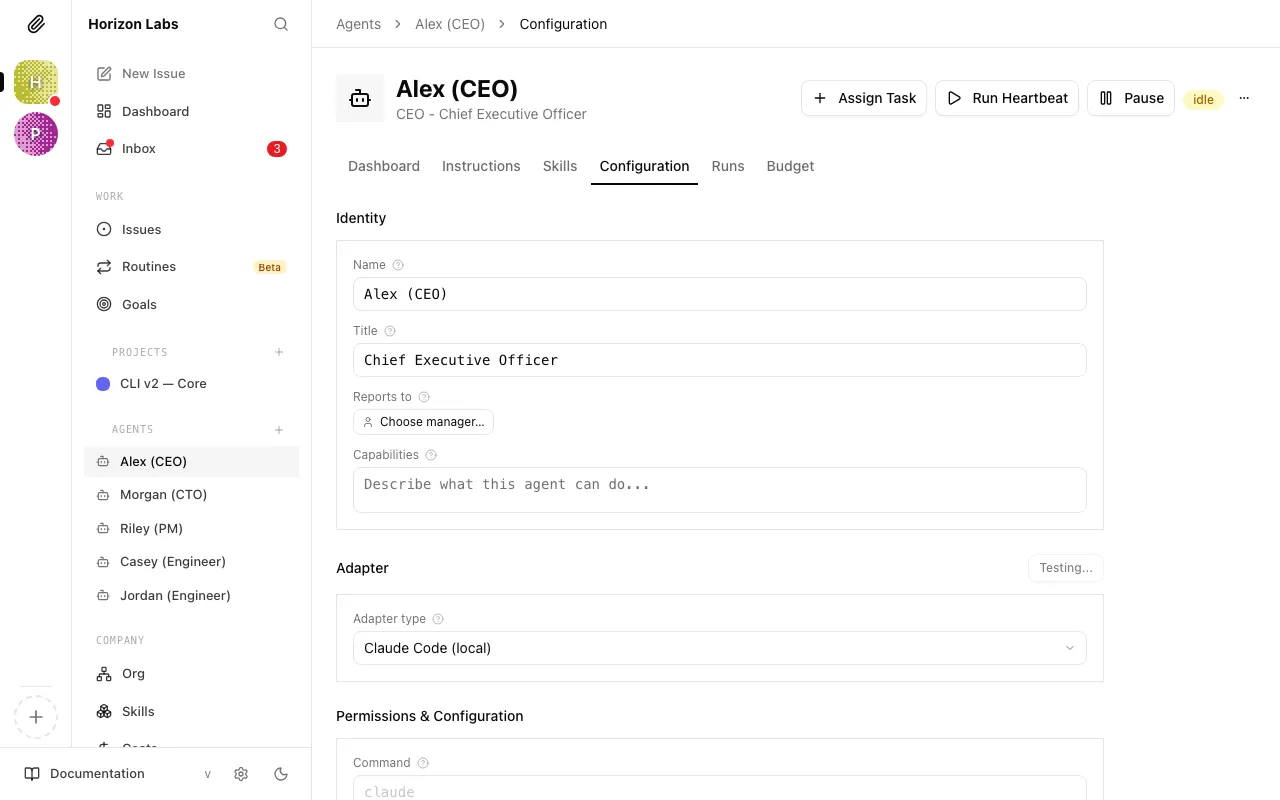Open Documentation book icon
Image resolution: width=1280 pixels, height=800 pixels.
click(32, 774)
